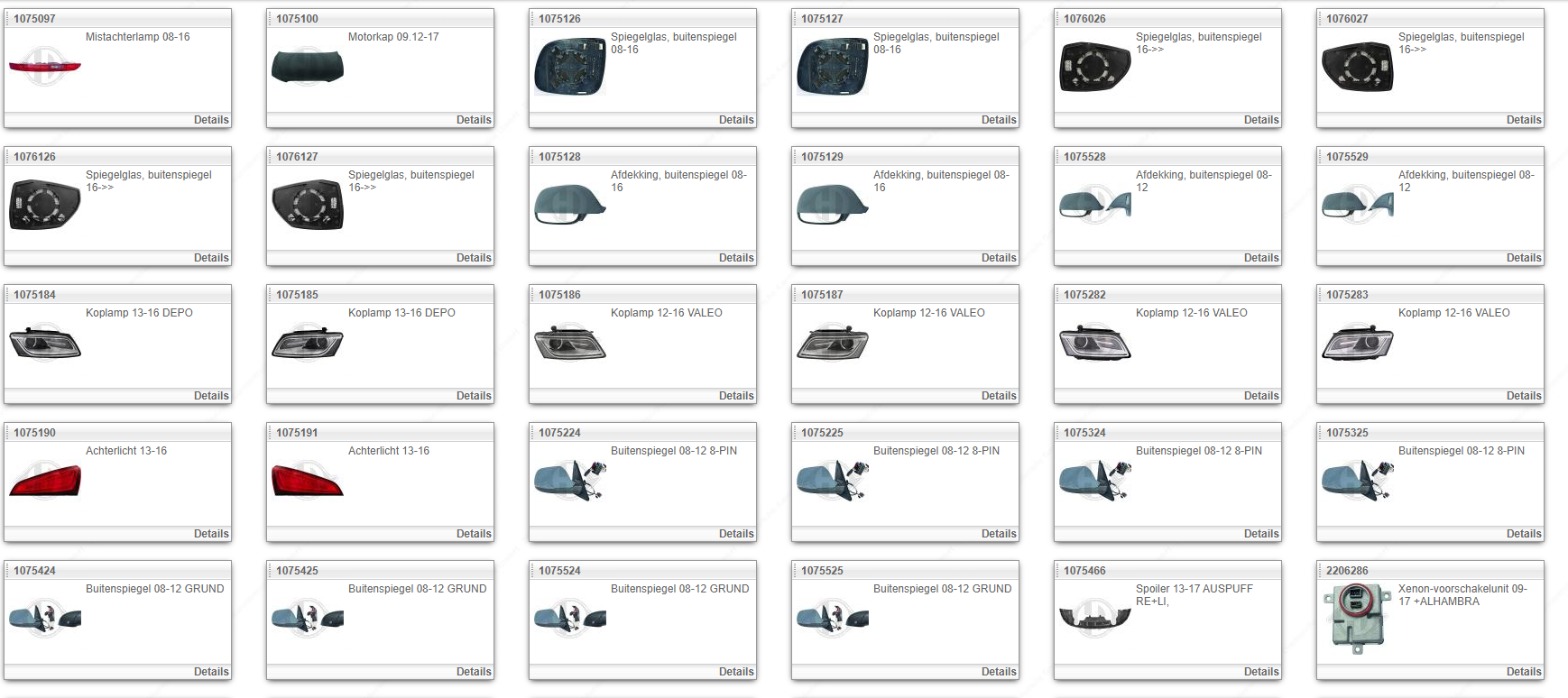The image size is (1568, 698).
Task: Open Details for Spiegelglas 1076027
Action: point(1523,120)
